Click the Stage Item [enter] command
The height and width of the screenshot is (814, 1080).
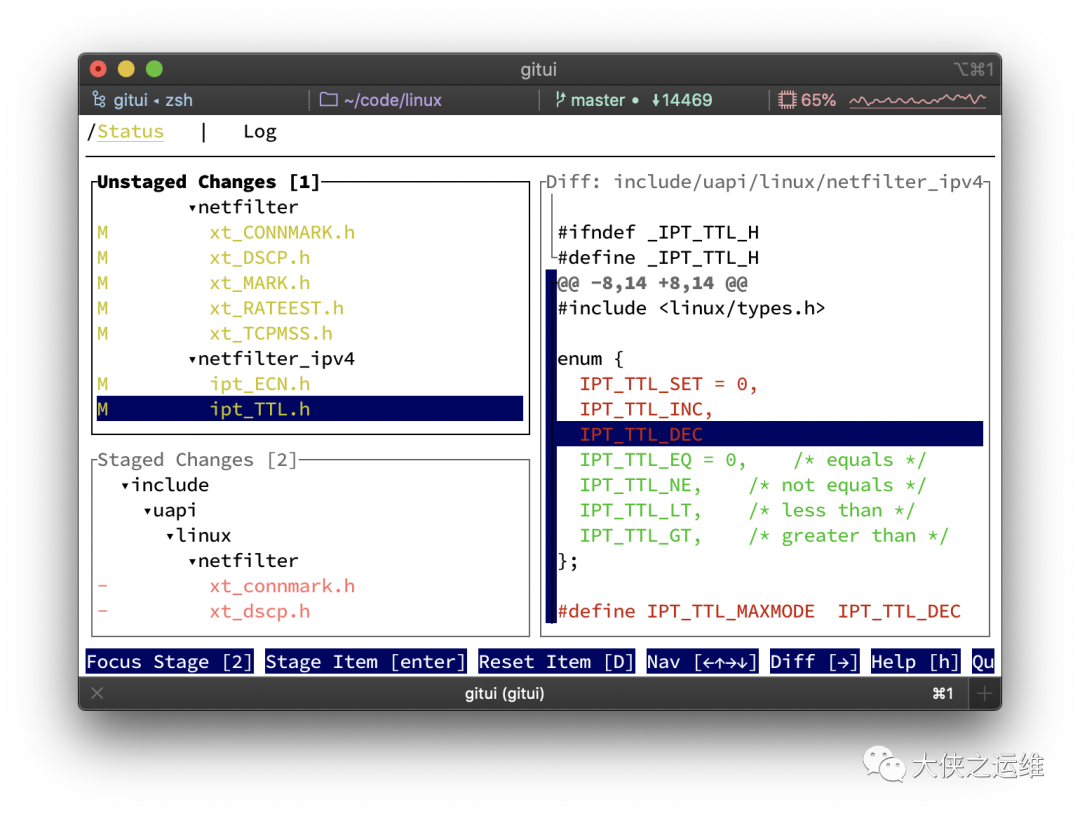366,662
